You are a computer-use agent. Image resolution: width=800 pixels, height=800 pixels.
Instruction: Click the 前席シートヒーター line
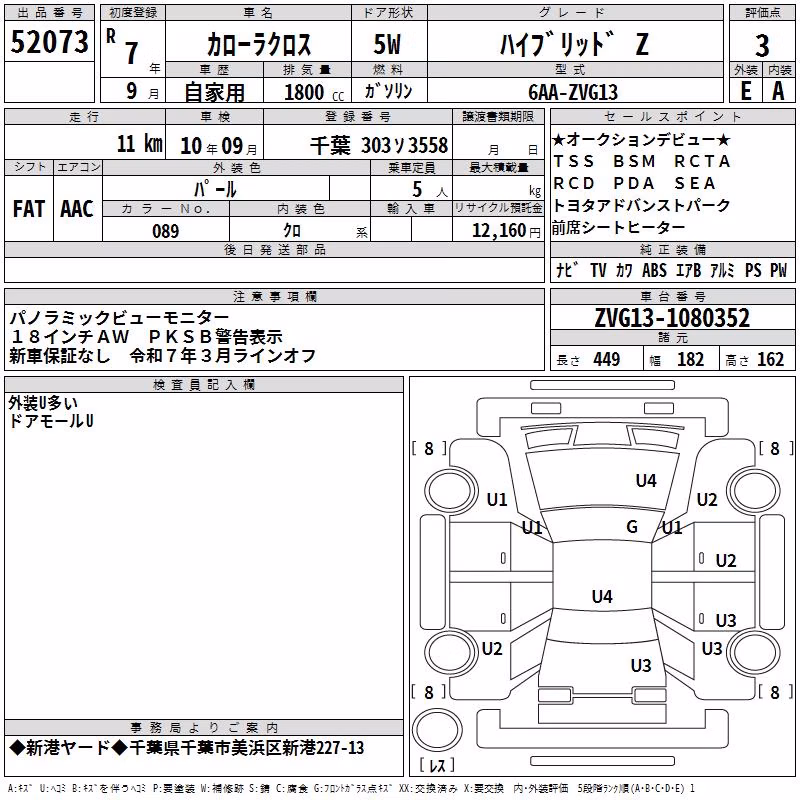tap(618, 228)
